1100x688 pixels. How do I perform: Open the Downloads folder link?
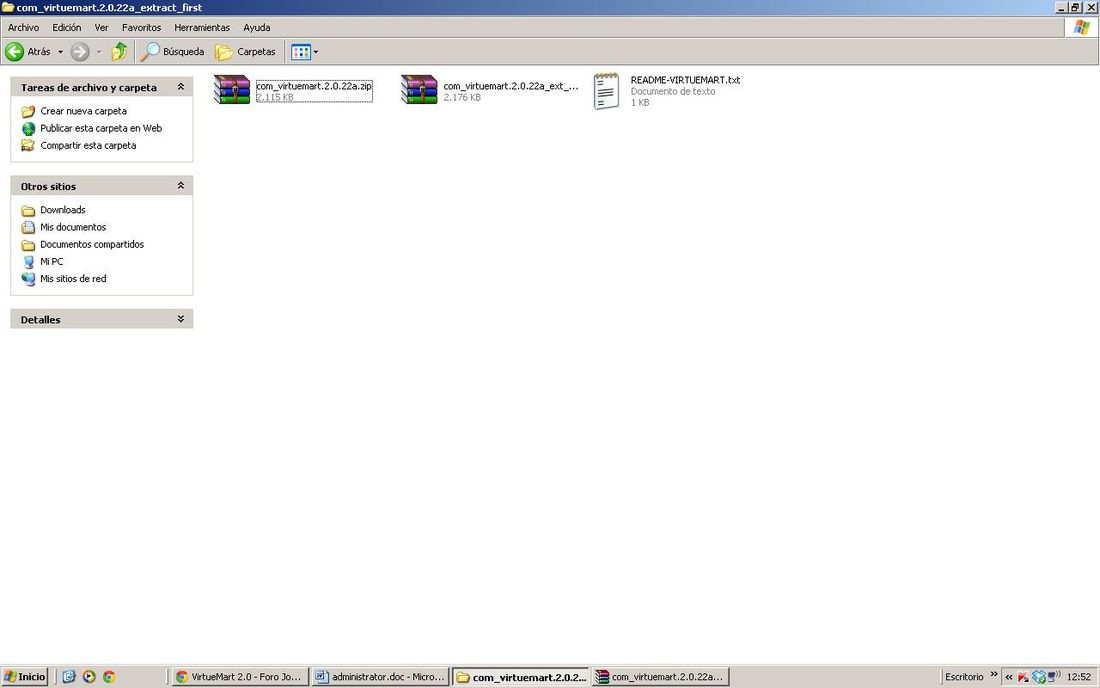click(x=62, y=210)
